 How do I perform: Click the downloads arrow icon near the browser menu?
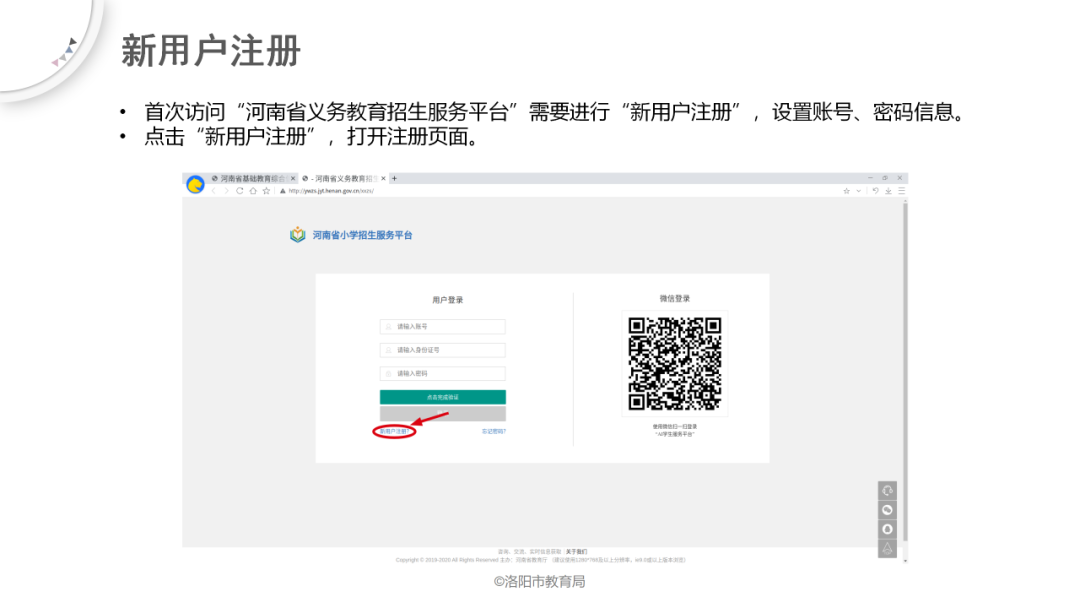pyautogui.click(x=888, y=190)
